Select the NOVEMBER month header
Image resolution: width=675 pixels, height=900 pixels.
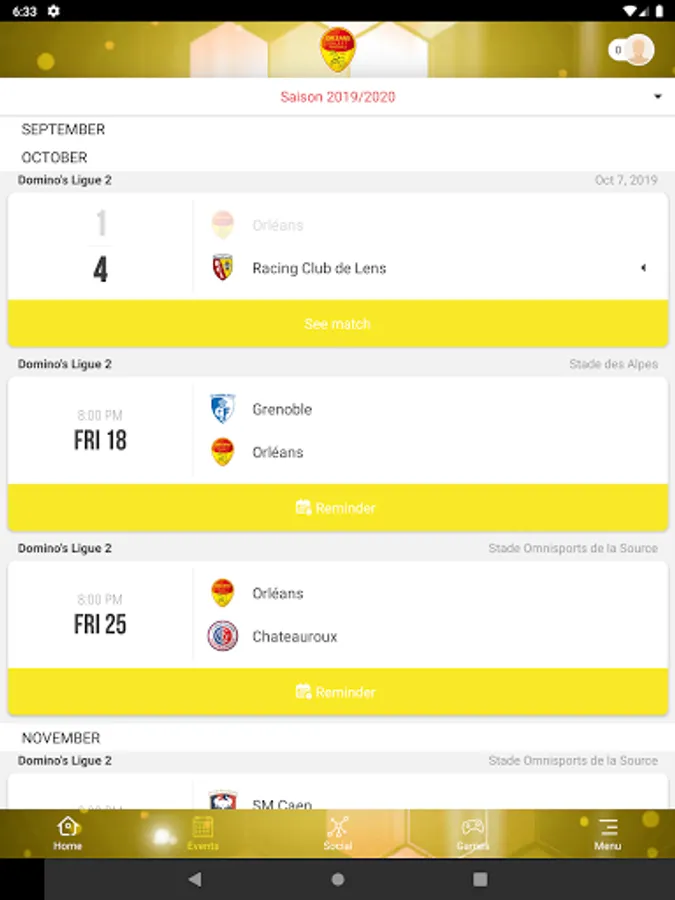pos(61,738)
